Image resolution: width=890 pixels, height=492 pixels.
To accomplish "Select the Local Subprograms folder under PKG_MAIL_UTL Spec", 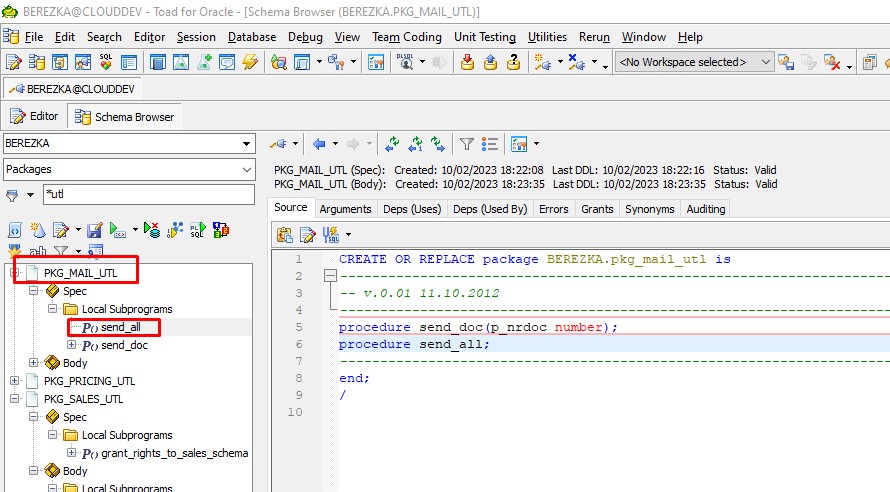I will tap(127, 309).
